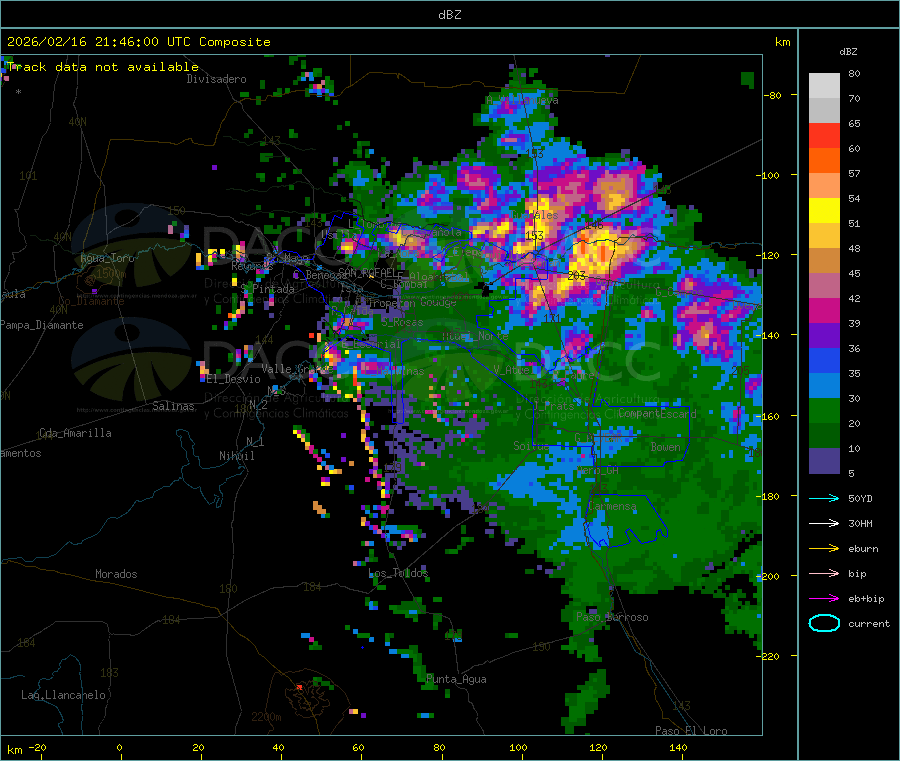Click the dBZ title at top center
The width and height of the screenshot is (900, 761).
pos(449,15)
